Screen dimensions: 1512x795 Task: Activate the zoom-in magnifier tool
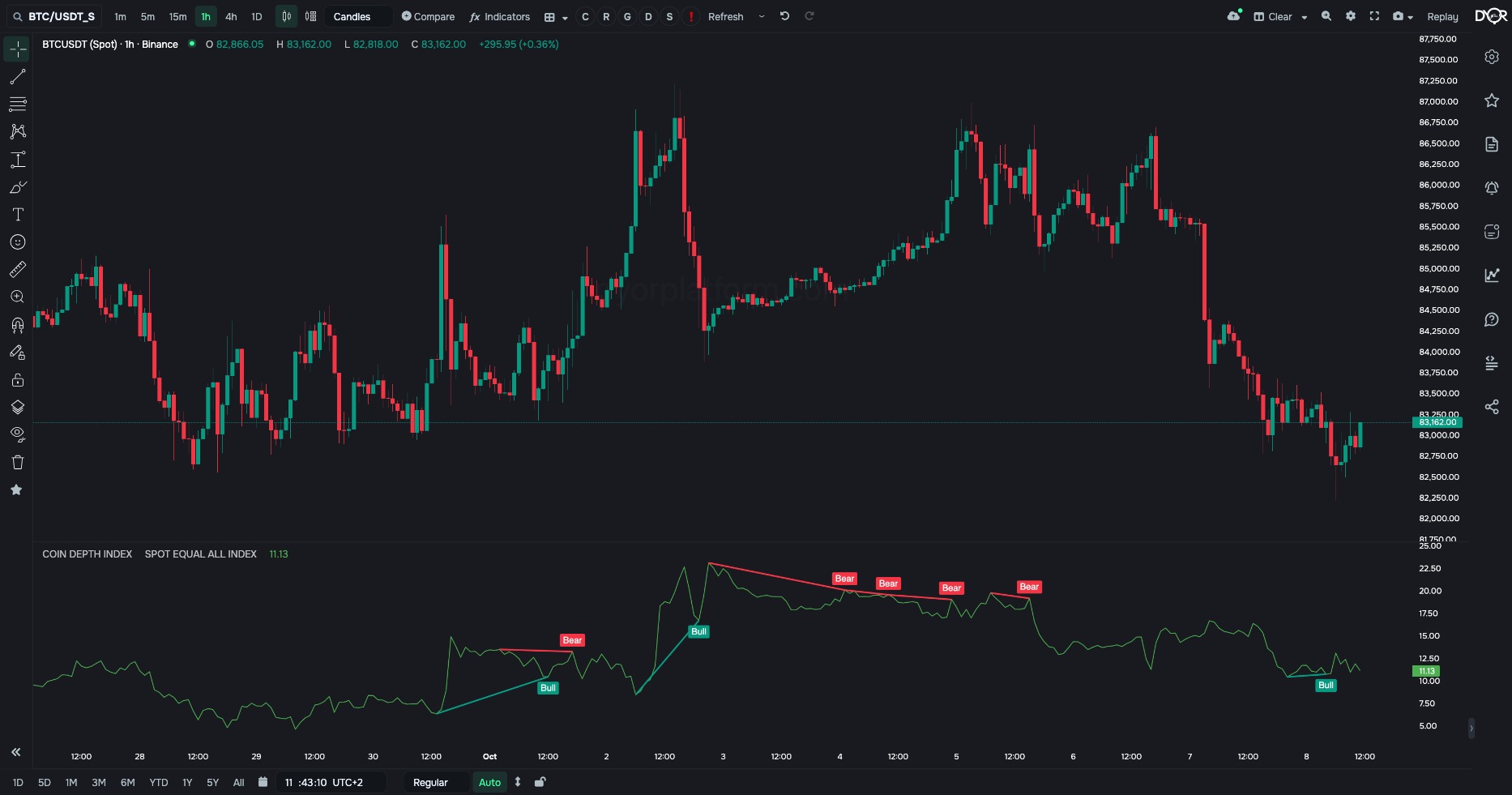17,297
